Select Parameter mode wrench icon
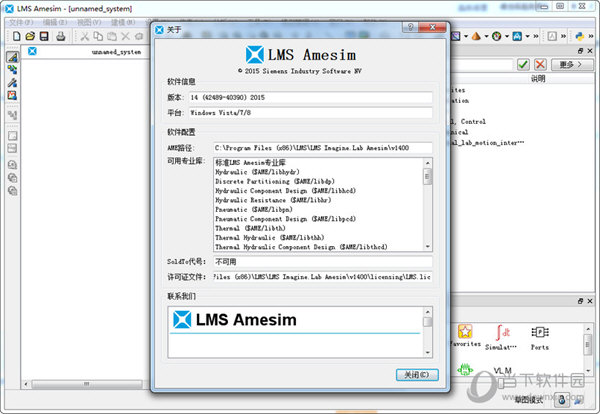Screen dimensions: 600x414 [12, 82]
